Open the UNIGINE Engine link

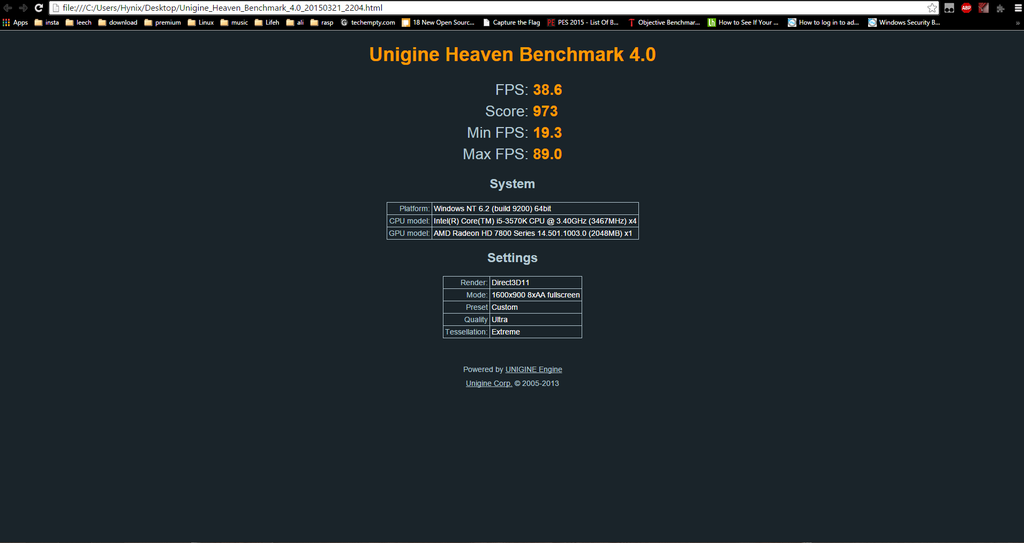click(533, 370)
